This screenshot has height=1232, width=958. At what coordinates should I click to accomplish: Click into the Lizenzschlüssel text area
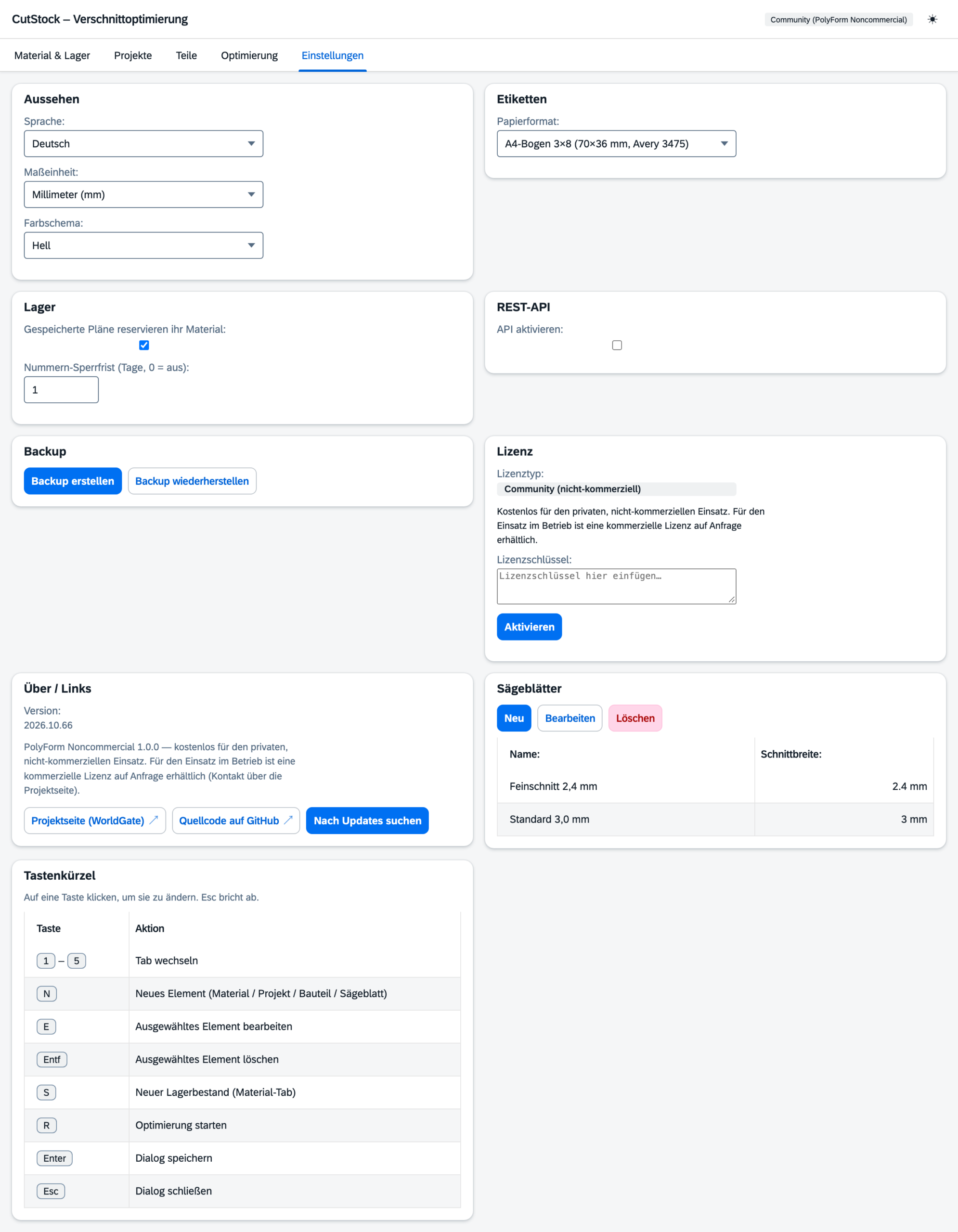616,586
